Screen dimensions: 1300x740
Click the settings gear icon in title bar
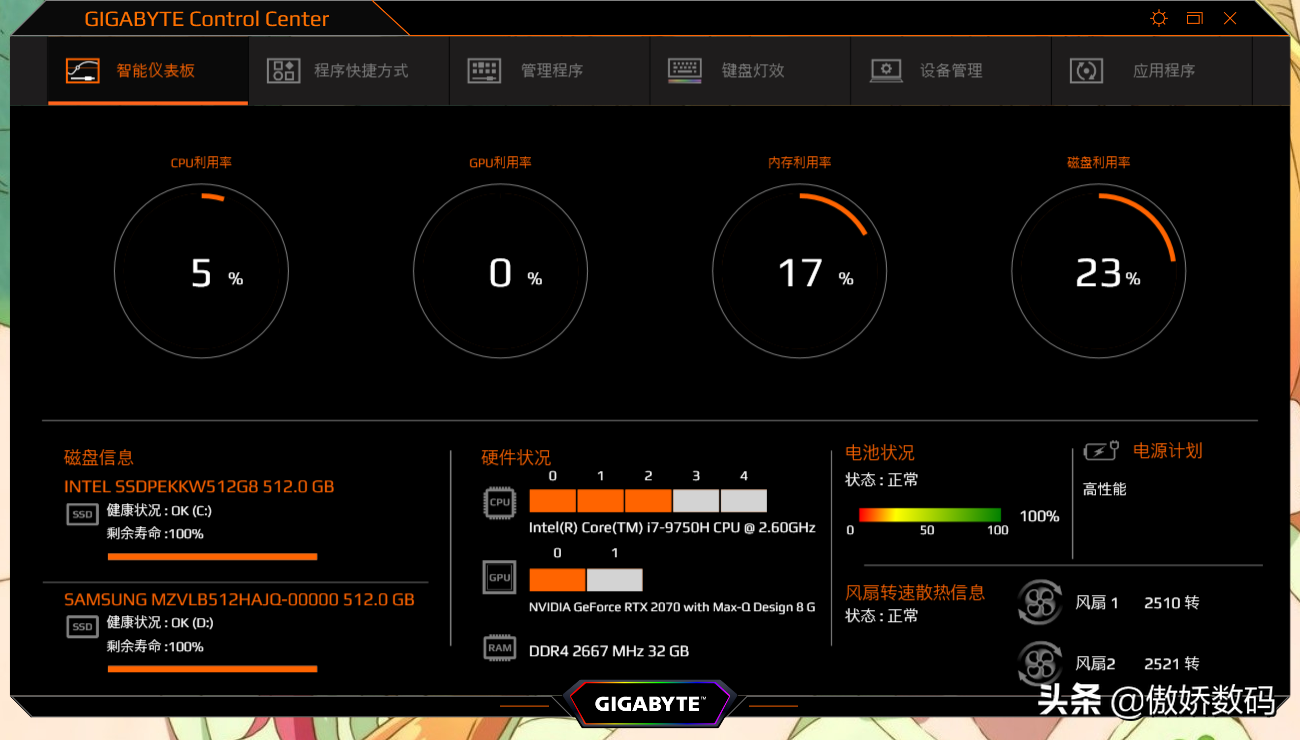[x=1159, y=19]
